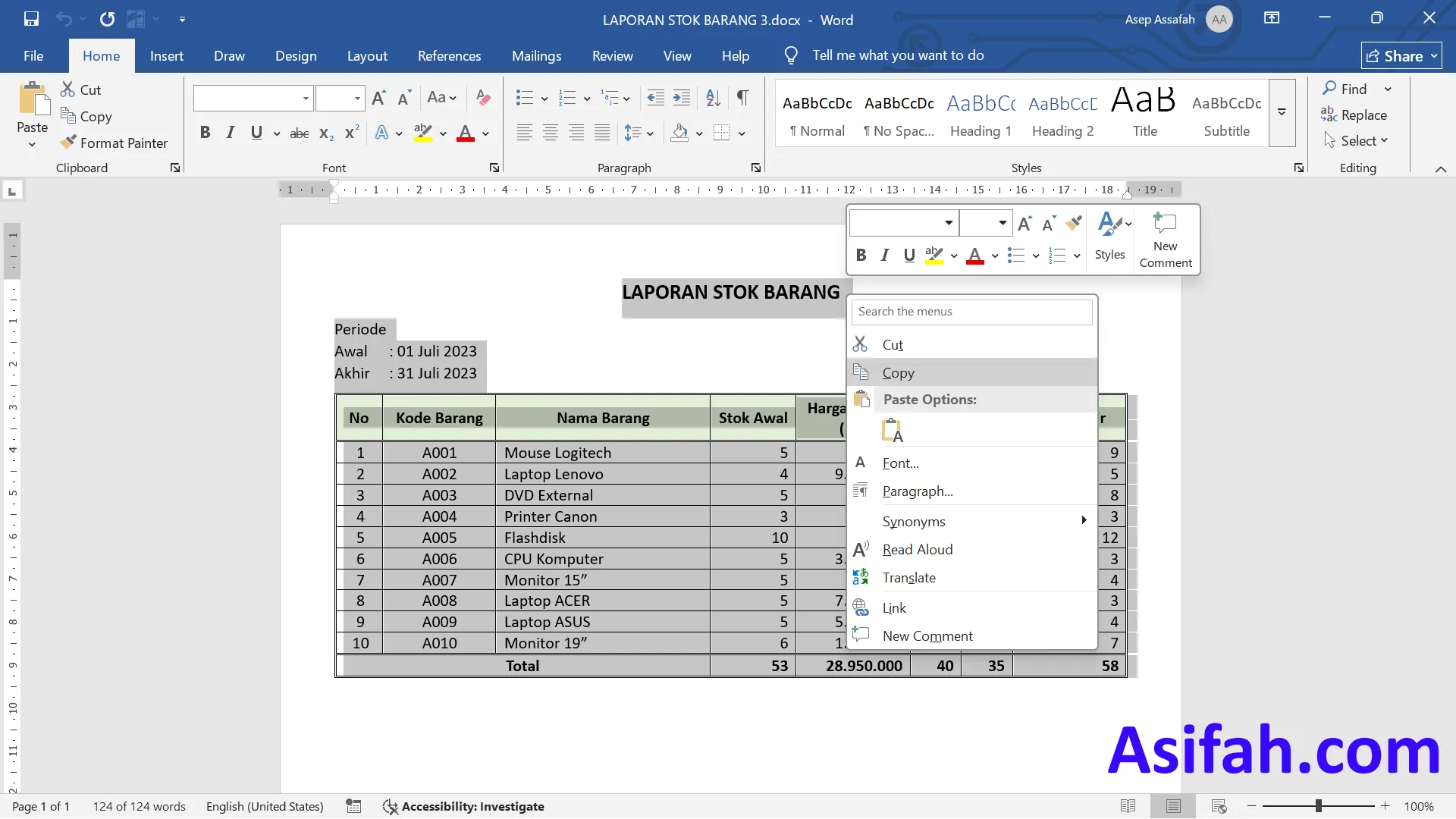The height and width of the screenshot is (819, 1456).
Task: Expand the Synonyms submenu
Action: pos(1084,520)
